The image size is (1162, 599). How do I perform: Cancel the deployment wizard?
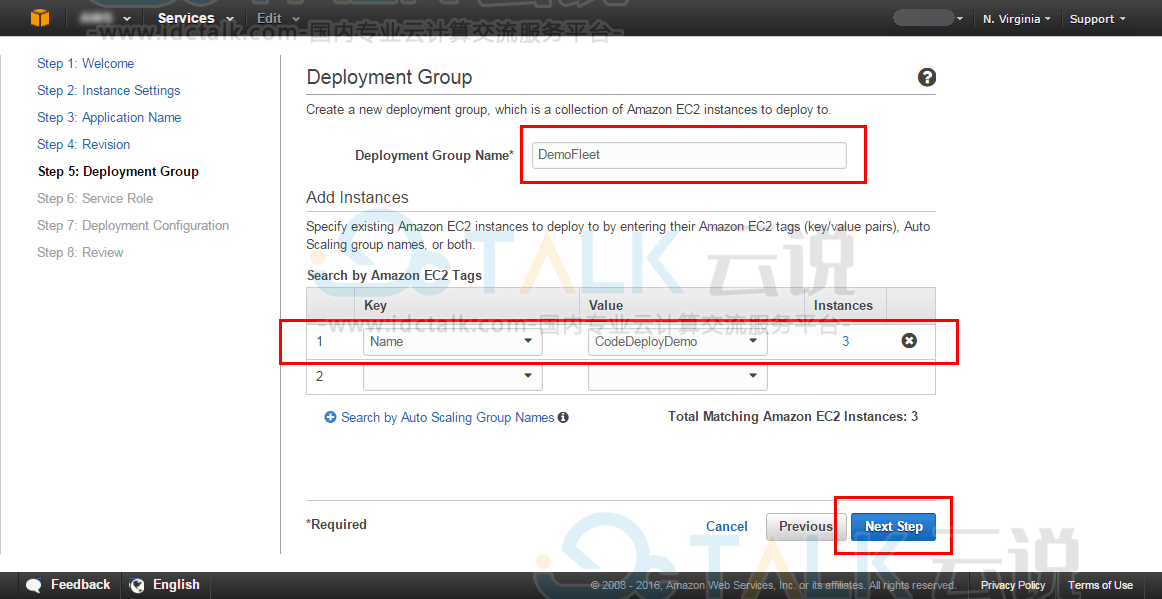[x=727, y=526]
